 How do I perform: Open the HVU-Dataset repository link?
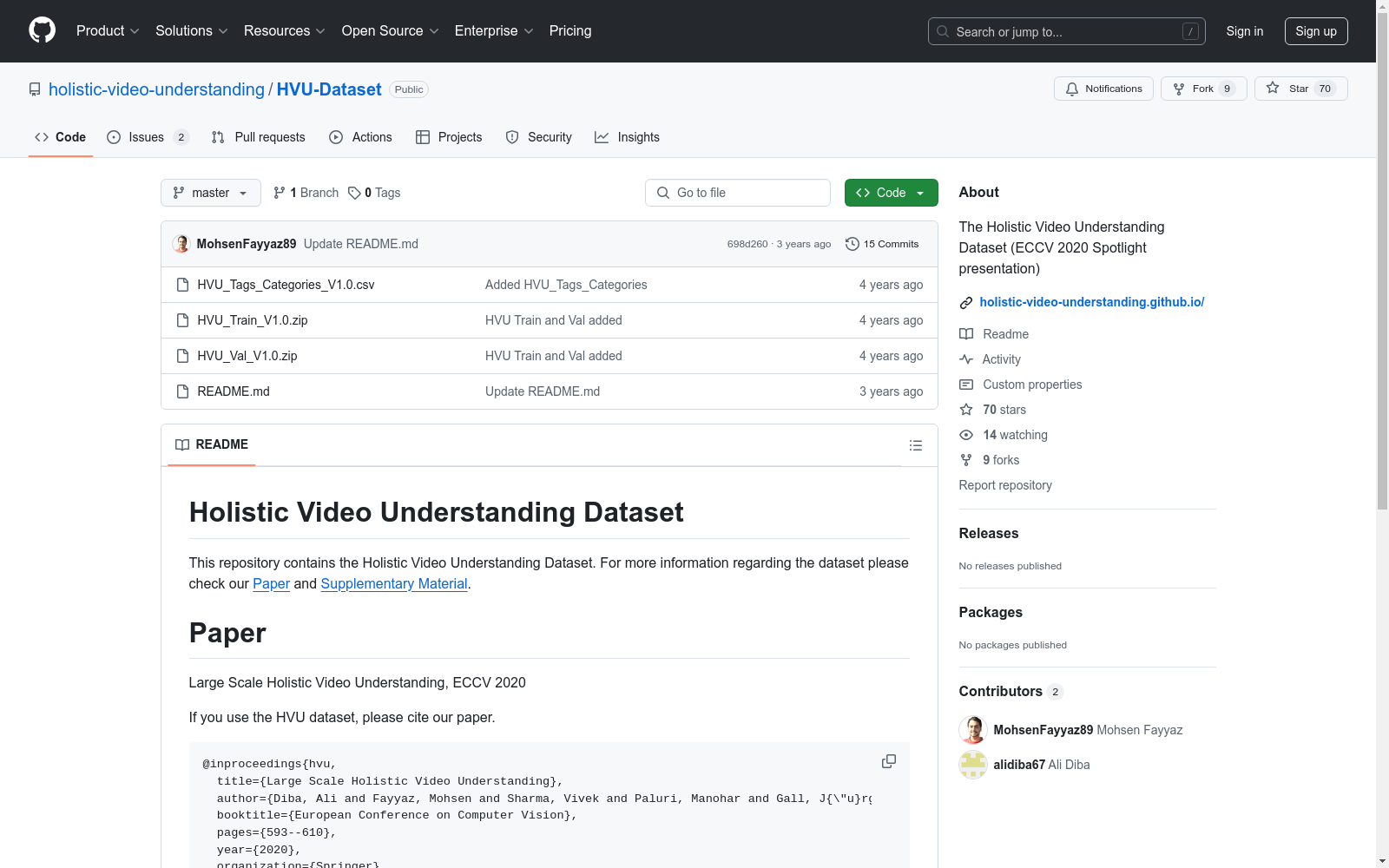pos(329,89)
